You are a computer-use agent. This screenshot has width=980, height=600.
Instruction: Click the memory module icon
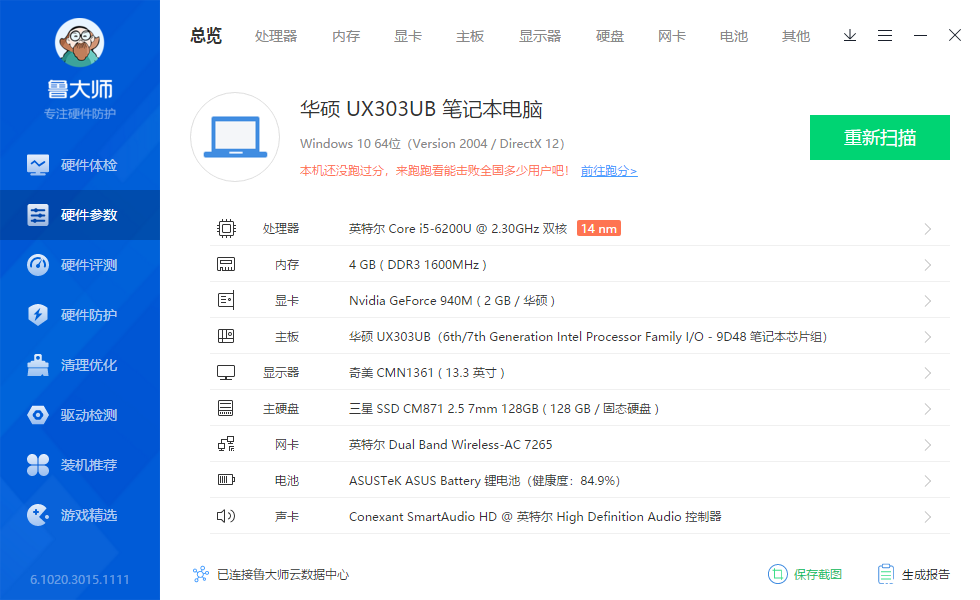coord(226,264)
